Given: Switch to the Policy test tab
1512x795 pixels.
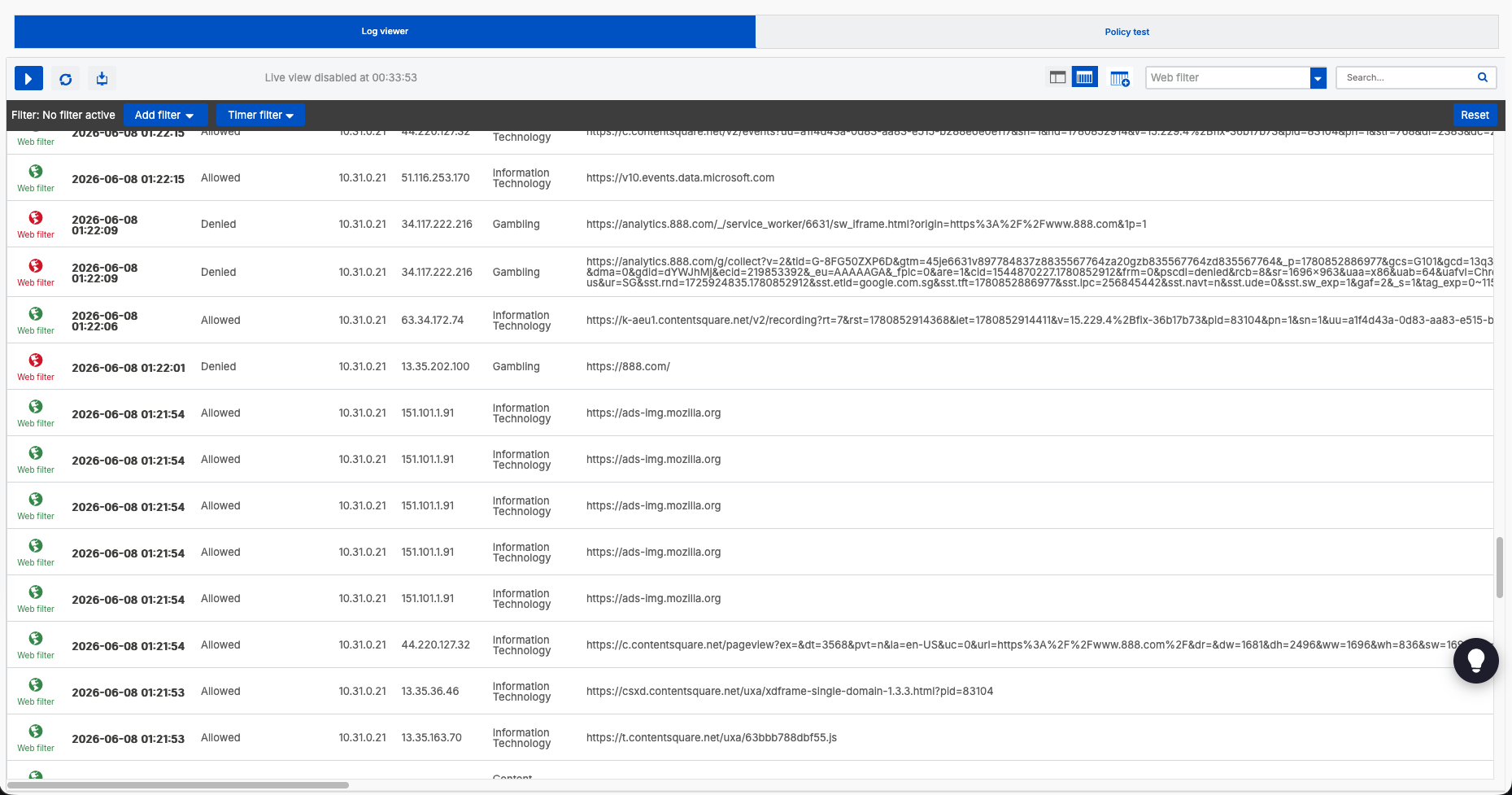Looking at the screenshot, I should point(1126,32).
